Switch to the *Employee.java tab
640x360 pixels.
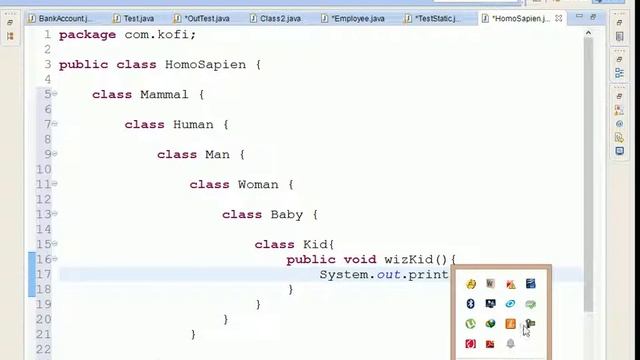(x=353, y=18)
